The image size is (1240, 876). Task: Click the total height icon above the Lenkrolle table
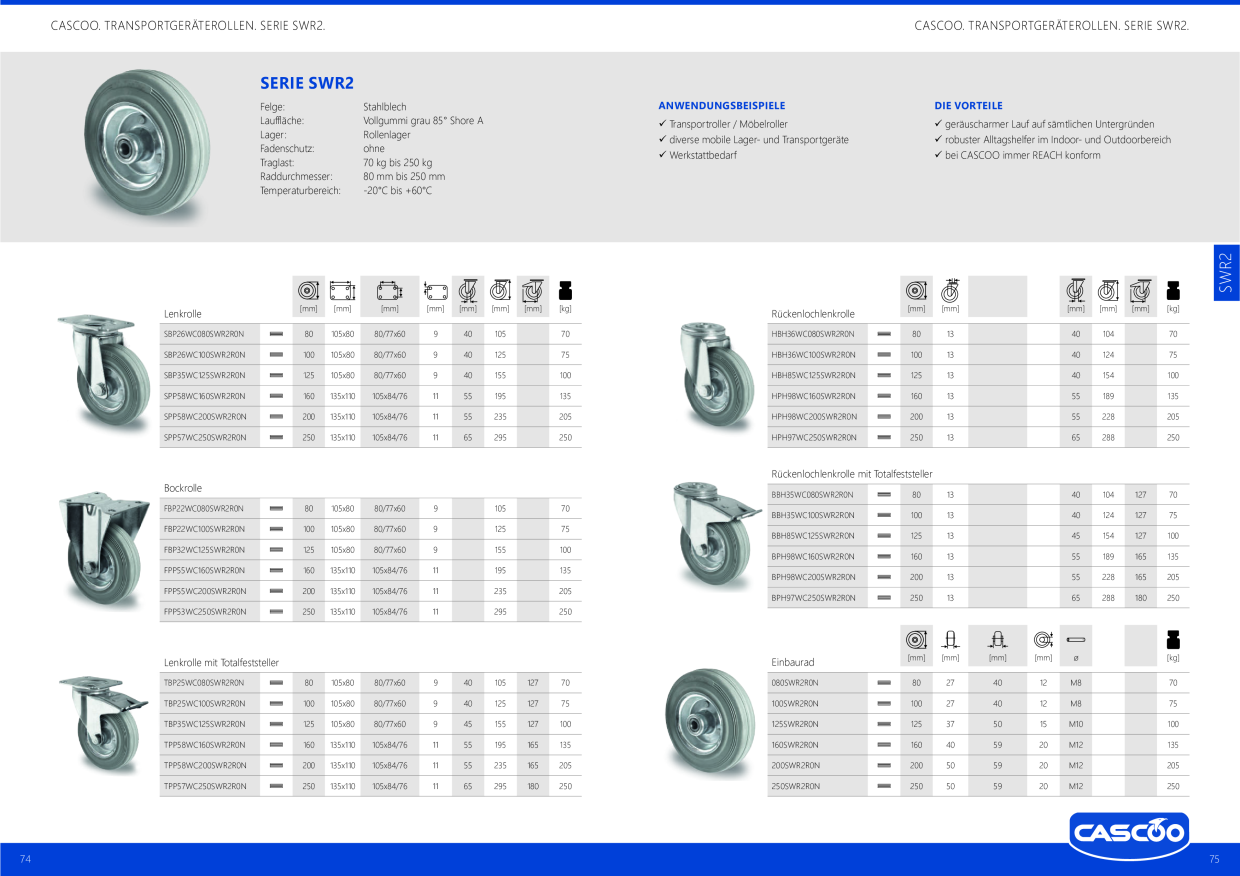tap(500, 290)
